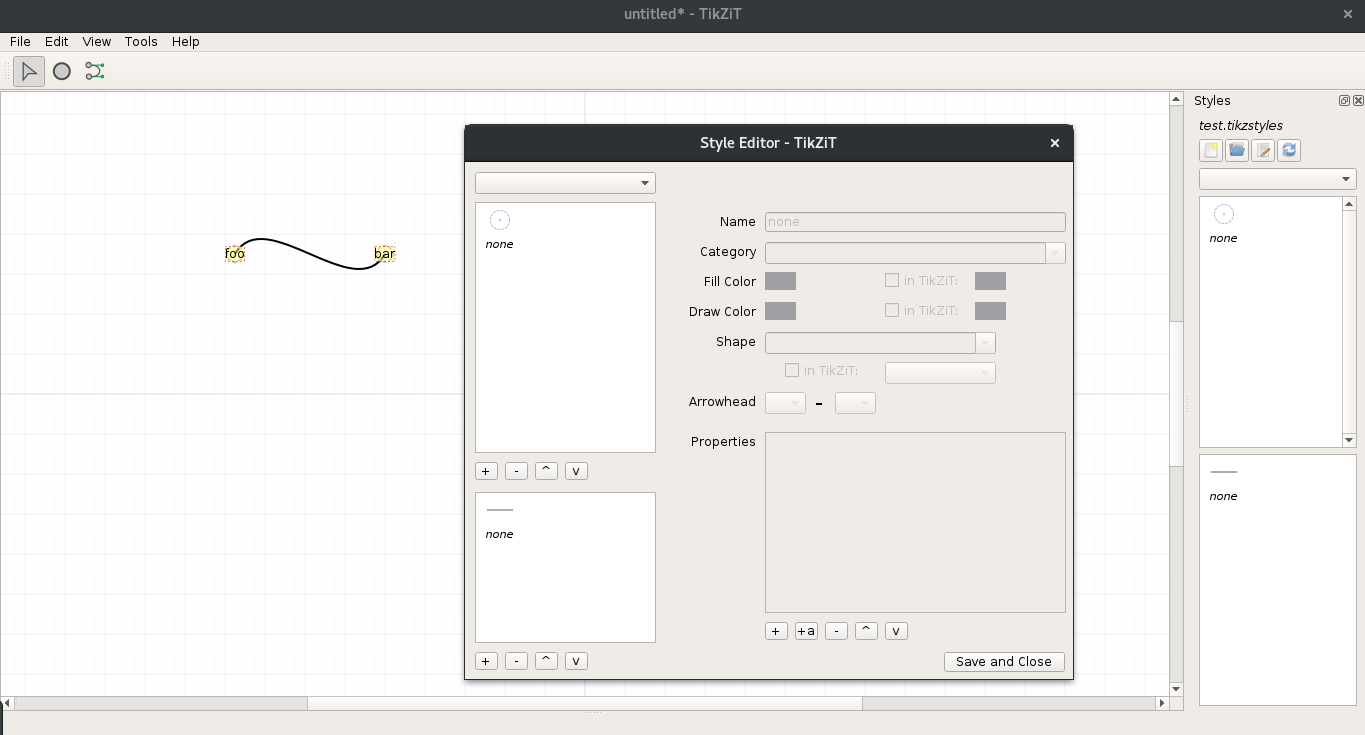Open category dropdown in Styles panel

(1278, 179)
